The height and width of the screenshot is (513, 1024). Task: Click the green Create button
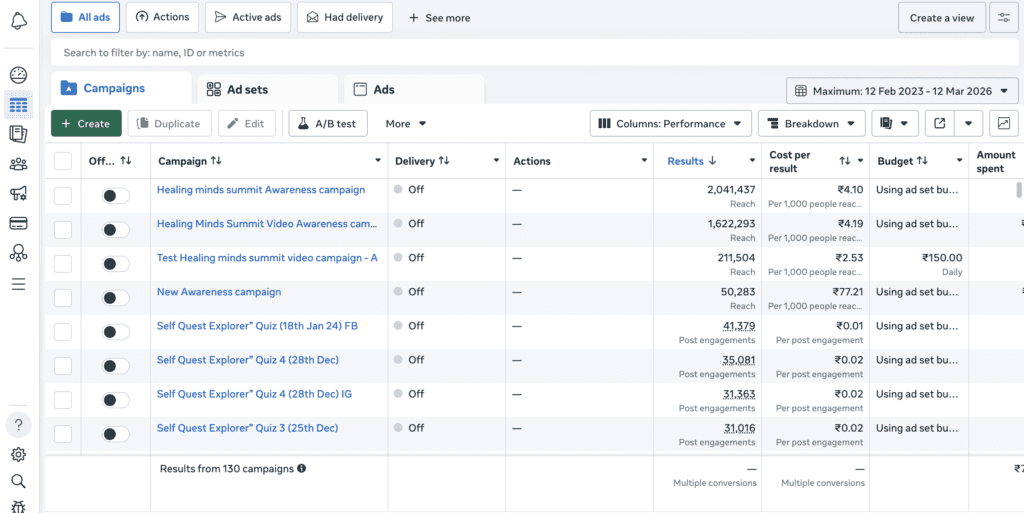click(86, 124)
